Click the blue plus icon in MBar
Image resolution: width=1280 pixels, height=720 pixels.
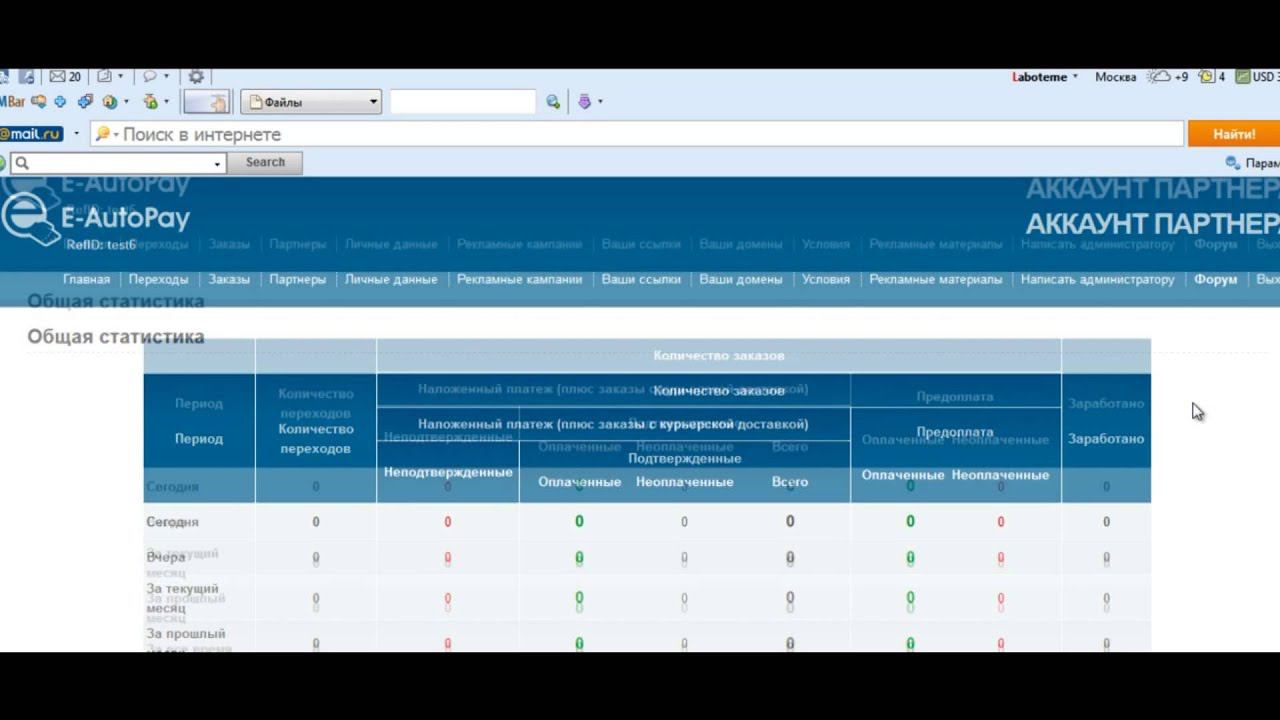[60, 102]
